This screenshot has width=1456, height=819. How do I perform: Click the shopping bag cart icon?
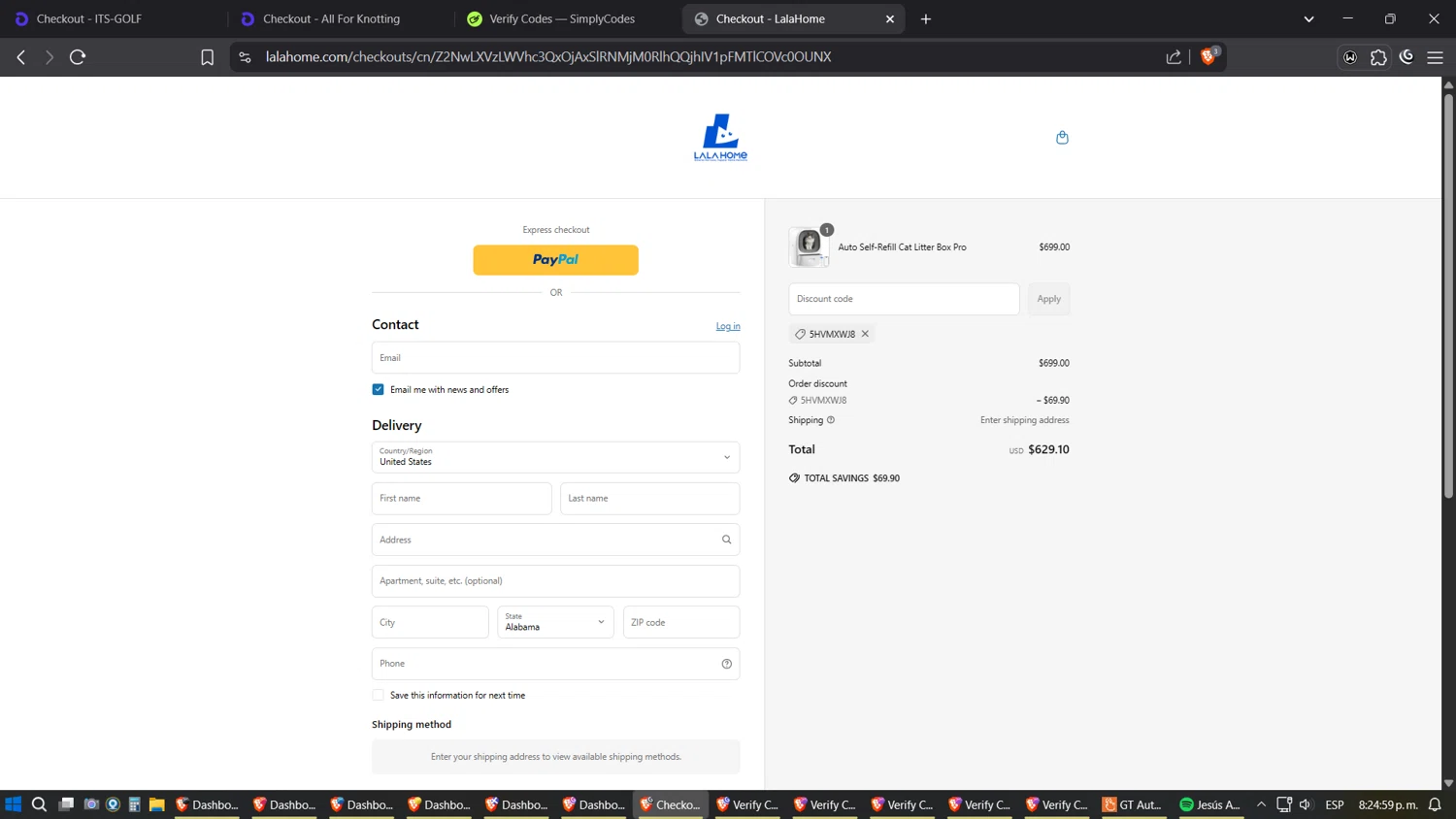[1062, 138]
